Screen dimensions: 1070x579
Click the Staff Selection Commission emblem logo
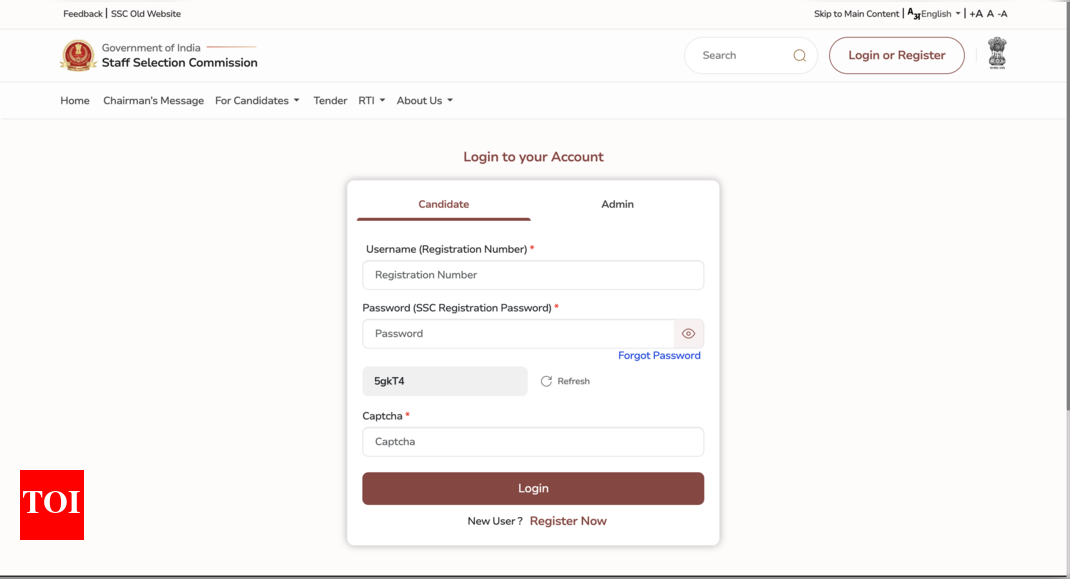(77, 55)
